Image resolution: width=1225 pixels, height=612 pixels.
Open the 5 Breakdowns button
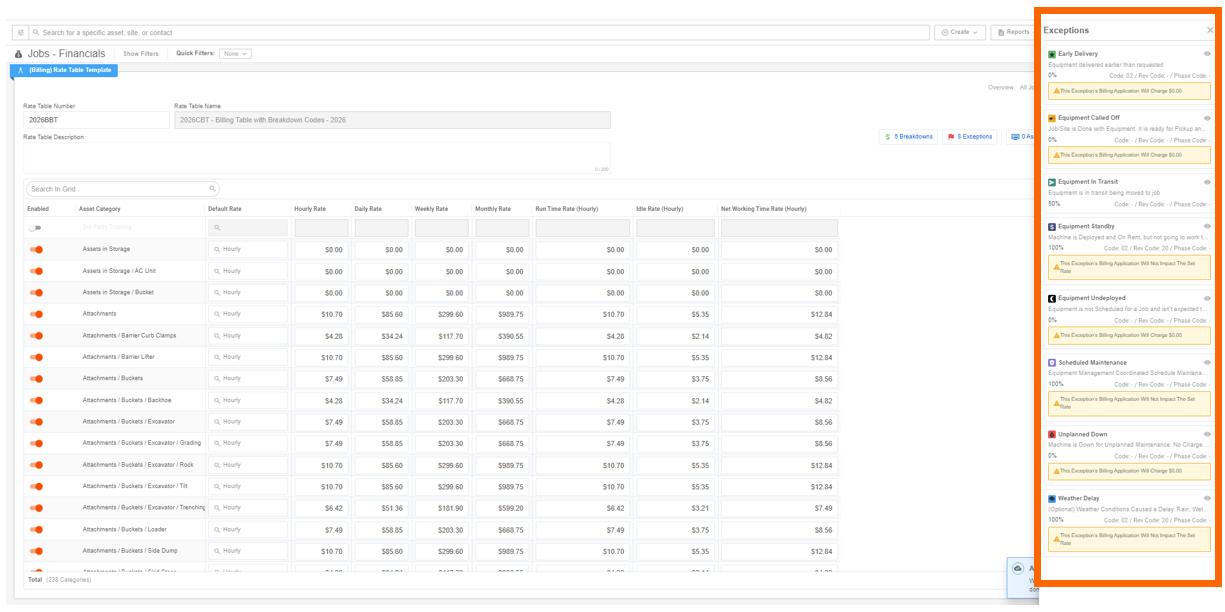tap(908, 136)
